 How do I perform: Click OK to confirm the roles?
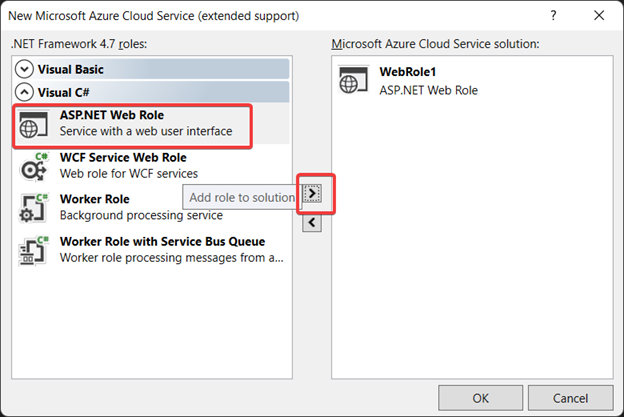pos(481,397)
